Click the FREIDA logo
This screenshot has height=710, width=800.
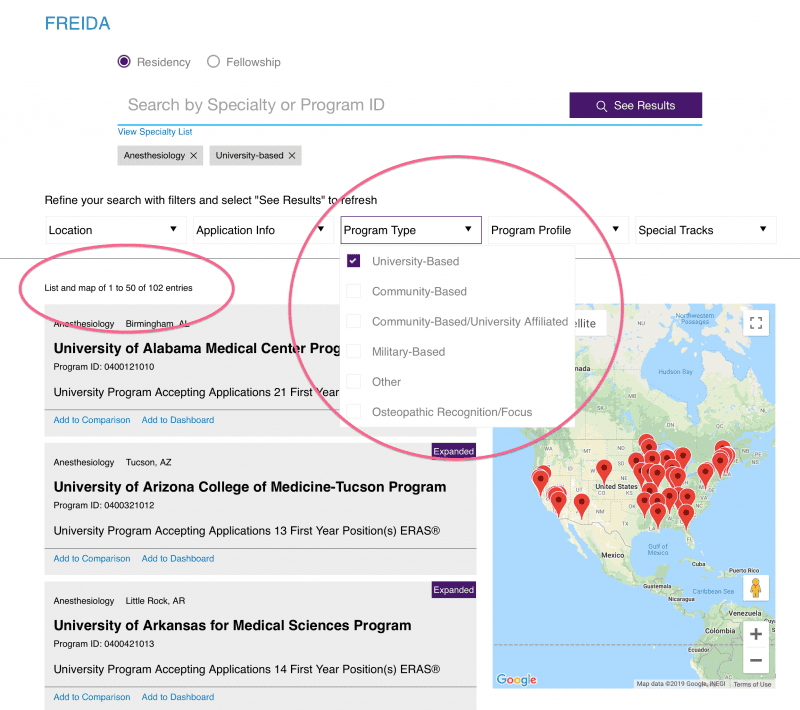coord(78,23)
